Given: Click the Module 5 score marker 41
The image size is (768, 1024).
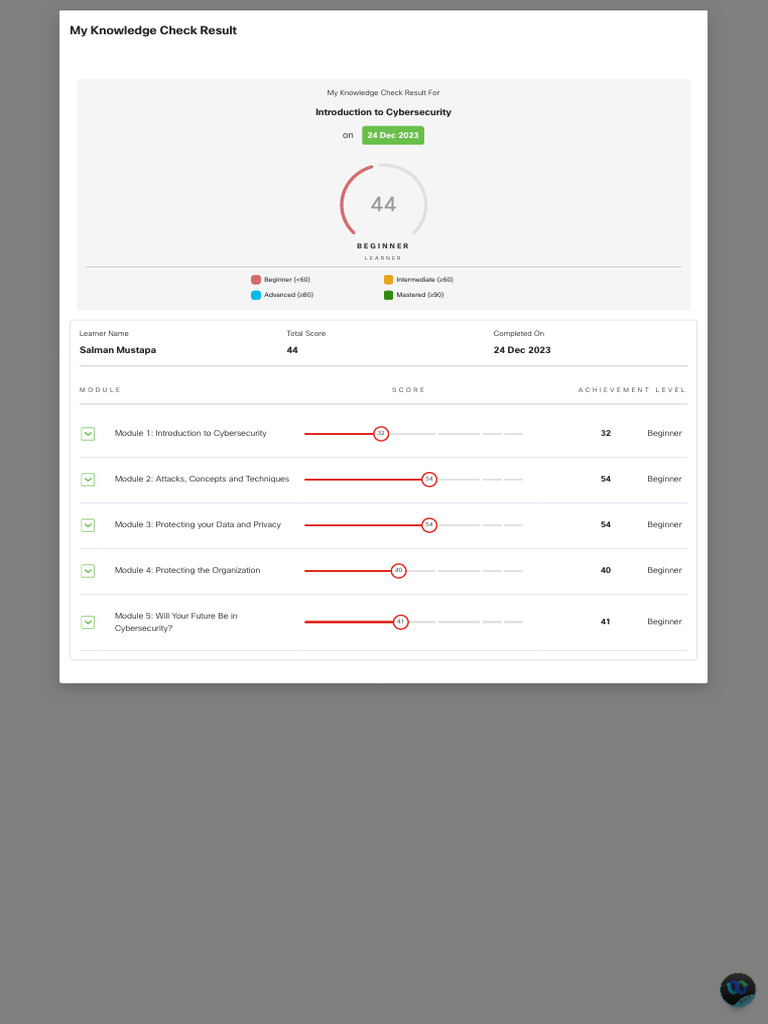Looking at the screenshot, I should pos(400,622).
